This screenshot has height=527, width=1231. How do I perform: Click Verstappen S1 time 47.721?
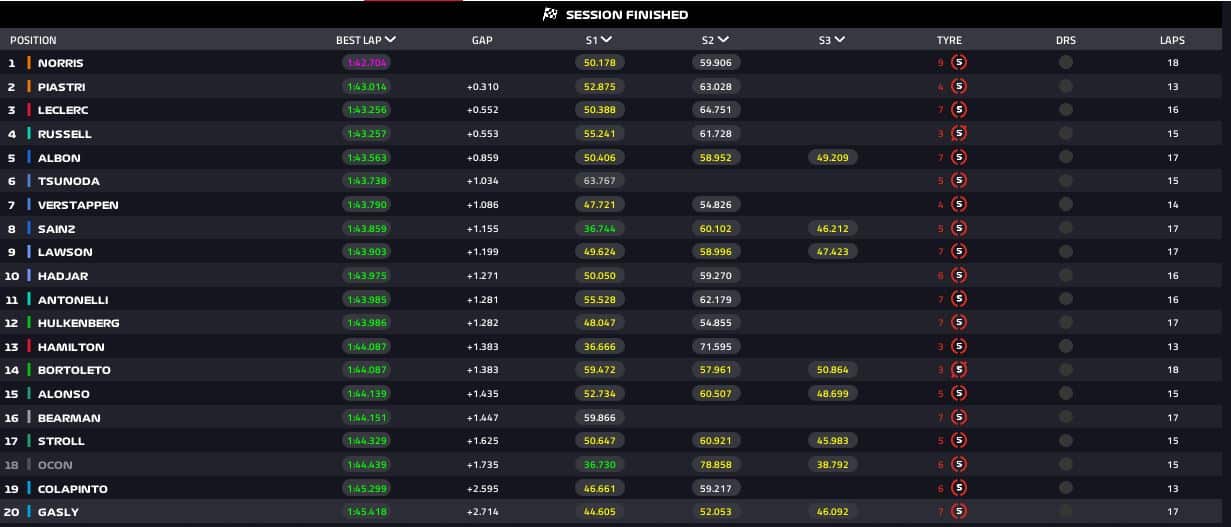coord(599,205)
